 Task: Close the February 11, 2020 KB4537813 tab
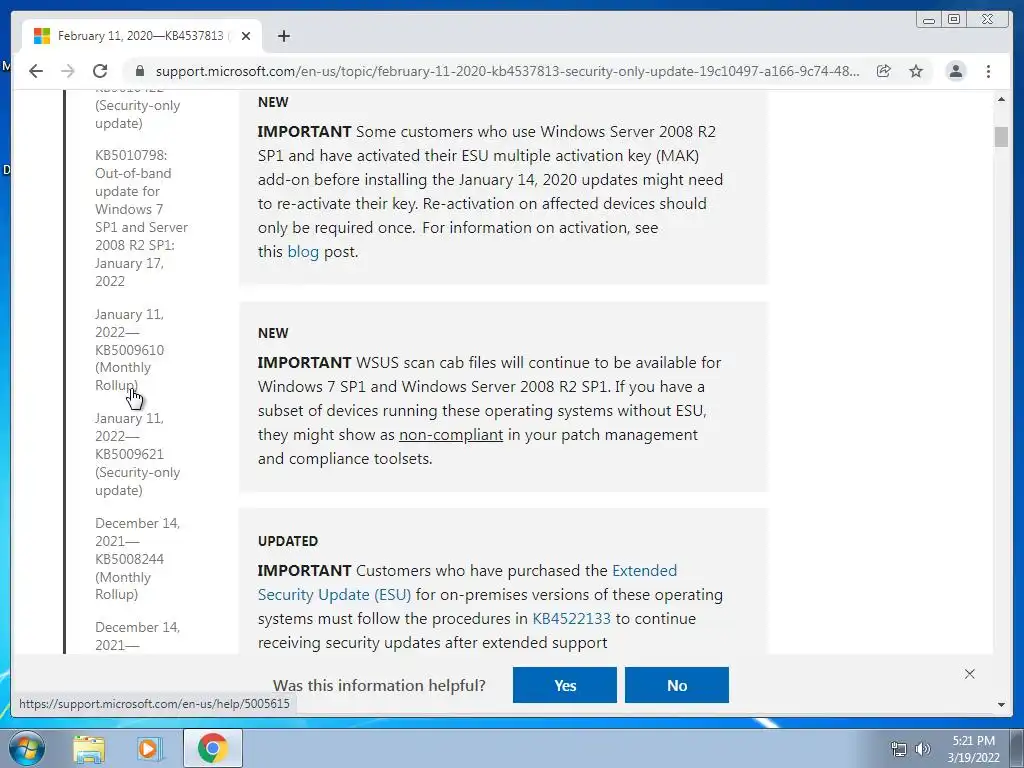[x=246, y=36]
